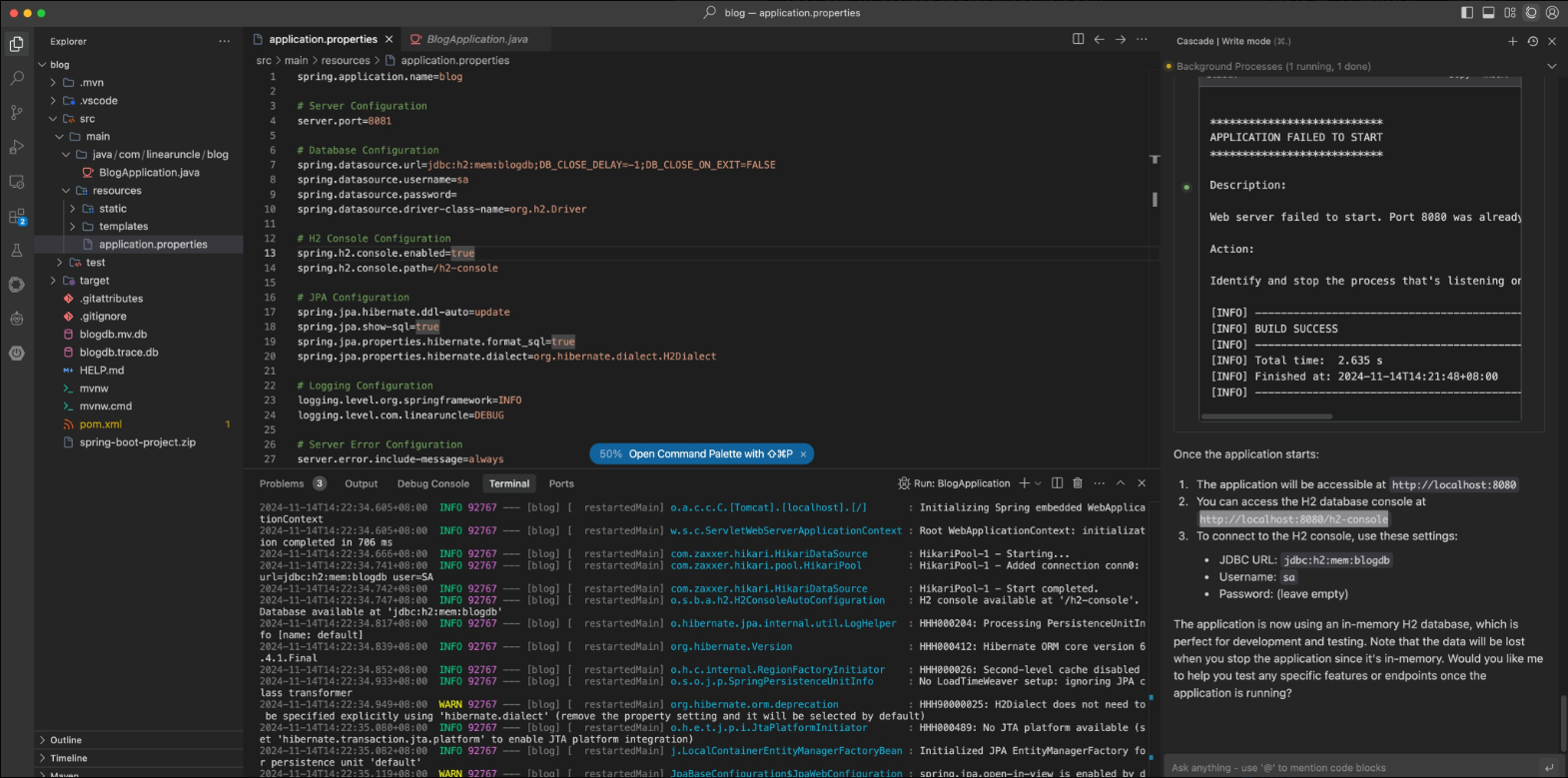The width and height of the screenshot is (1568, 778).
Task: Switch to the BlogApplication.java tab
Action: click(476, 39)
